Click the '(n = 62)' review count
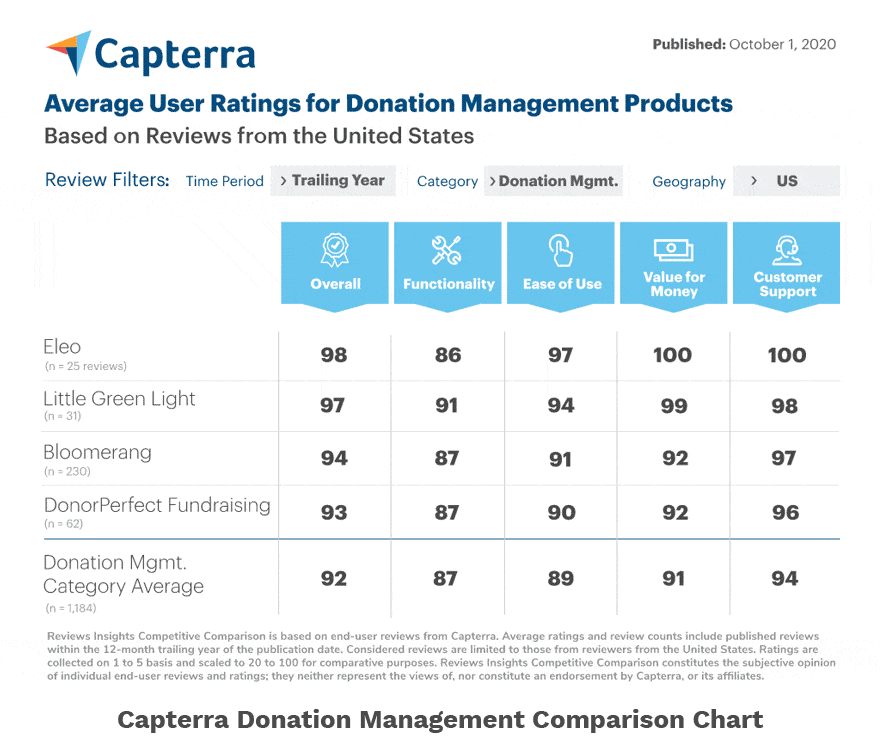The height and width of the screenshot is (749, 880). pyautogui.click(x=64, y=524)
